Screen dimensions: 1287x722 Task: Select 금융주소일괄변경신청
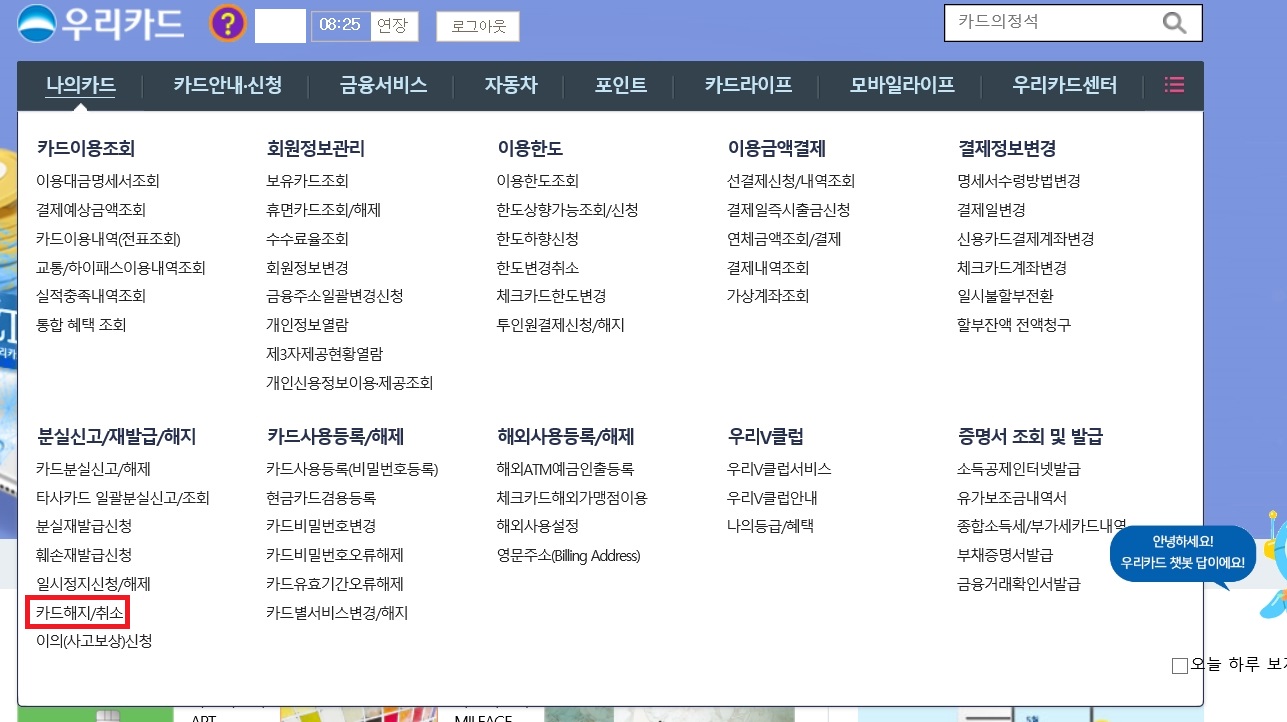tap(335, 296)
